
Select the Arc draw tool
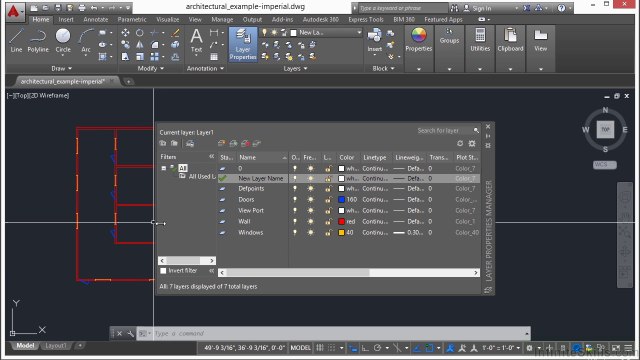coord(86,40)
